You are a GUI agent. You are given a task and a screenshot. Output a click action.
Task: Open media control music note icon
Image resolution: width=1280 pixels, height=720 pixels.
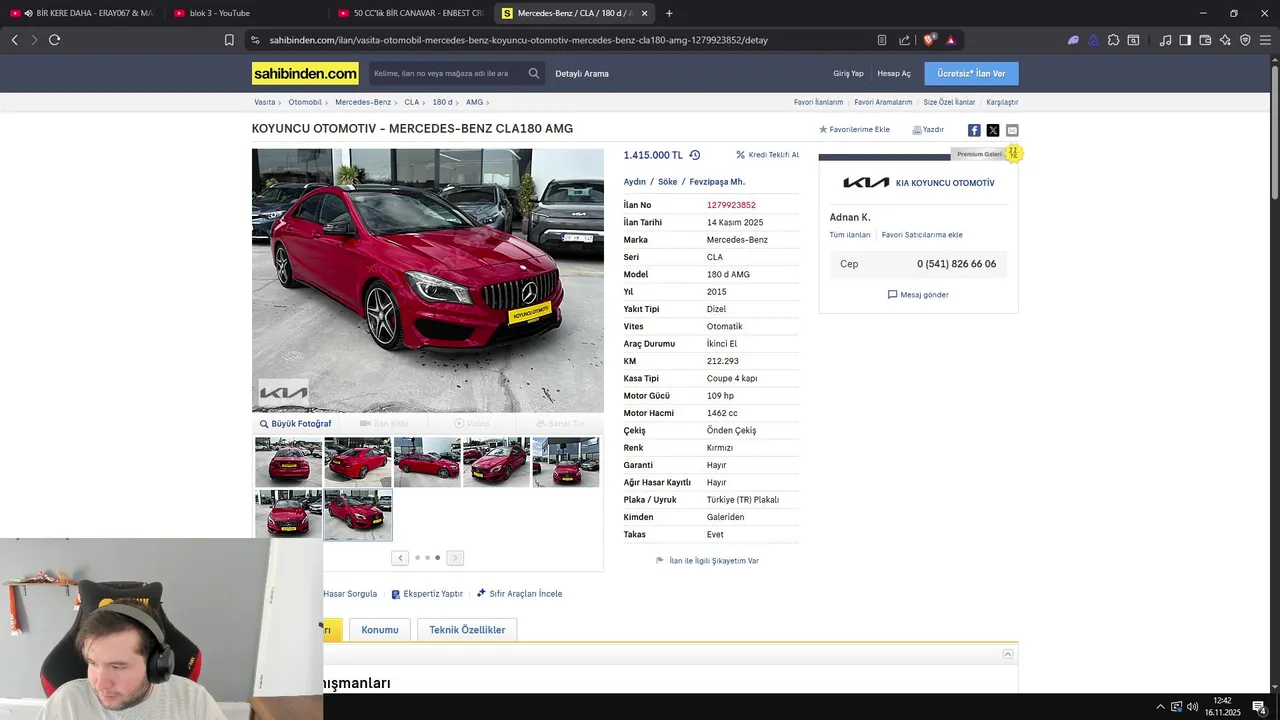tap(1165, 40)
